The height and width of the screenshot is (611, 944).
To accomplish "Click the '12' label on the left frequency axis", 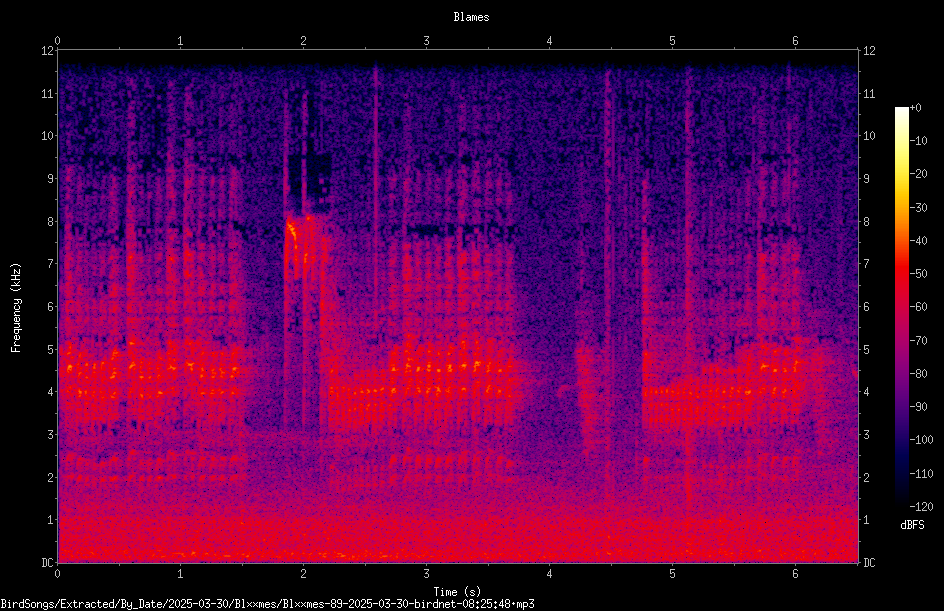I will [47, 51].
